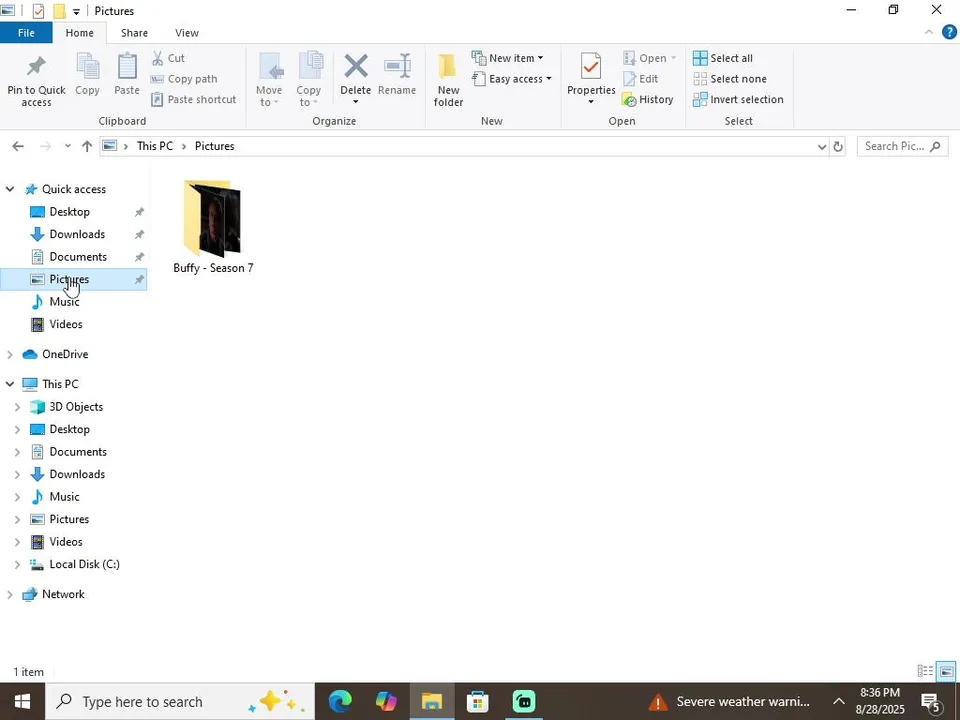Click Pictures in the address bar
Image resolution: width=960 pixels, height=720 pixels.
pos(214,146)
